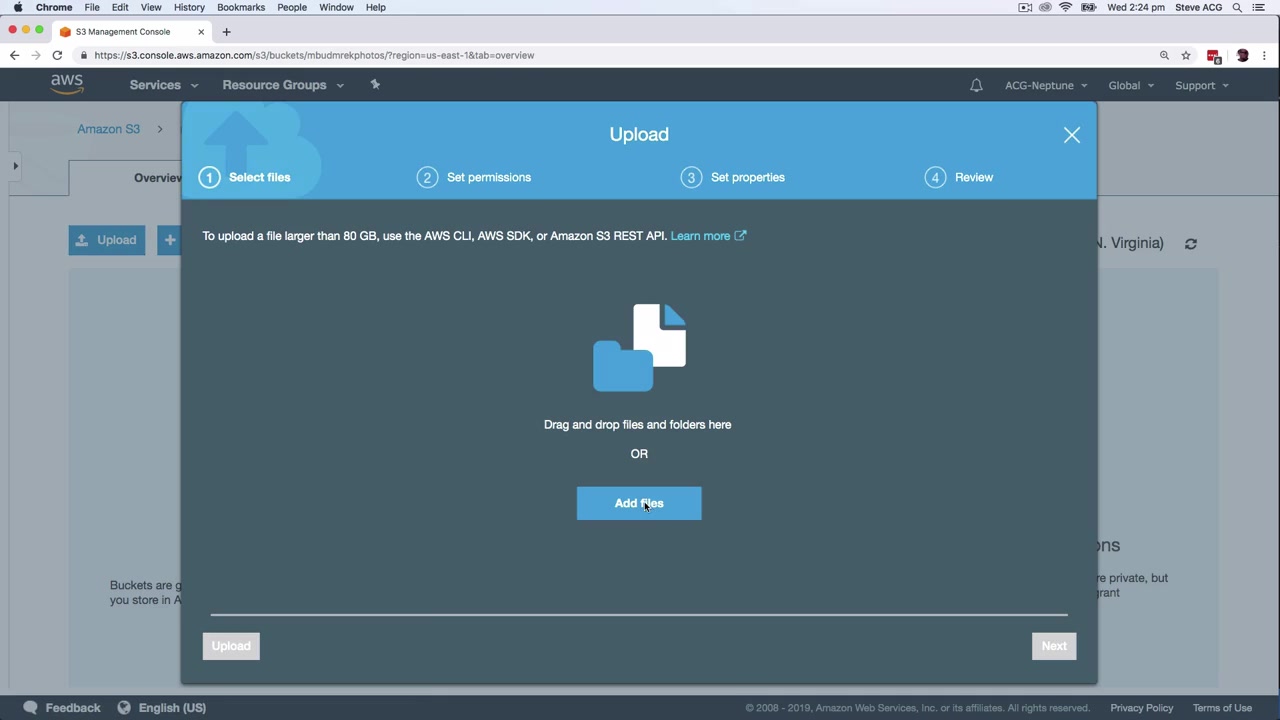
Task: Click the Privacy Policy link
Action: 1142,708
